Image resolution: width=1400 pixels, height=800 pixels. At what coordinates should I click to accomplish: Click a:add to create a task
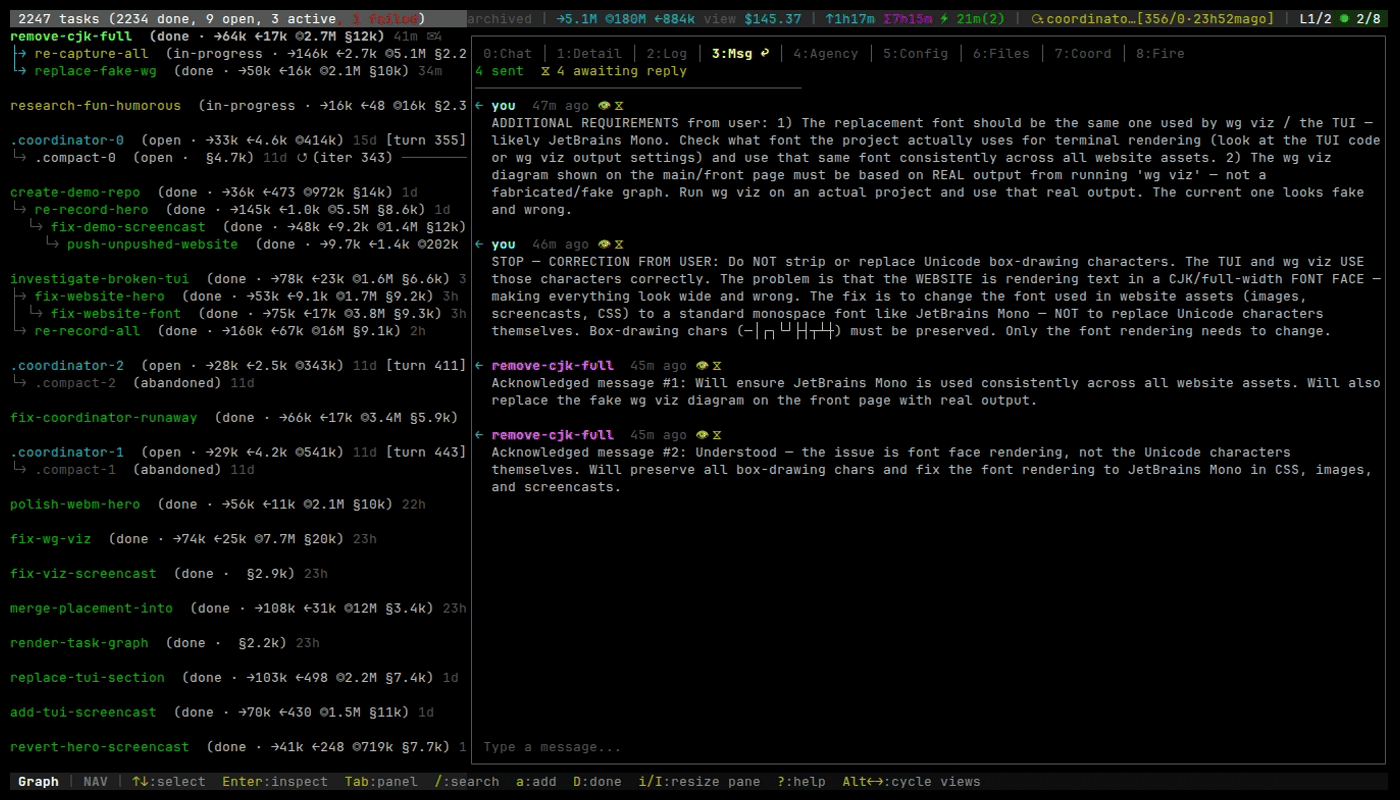[x=535, y=781]
